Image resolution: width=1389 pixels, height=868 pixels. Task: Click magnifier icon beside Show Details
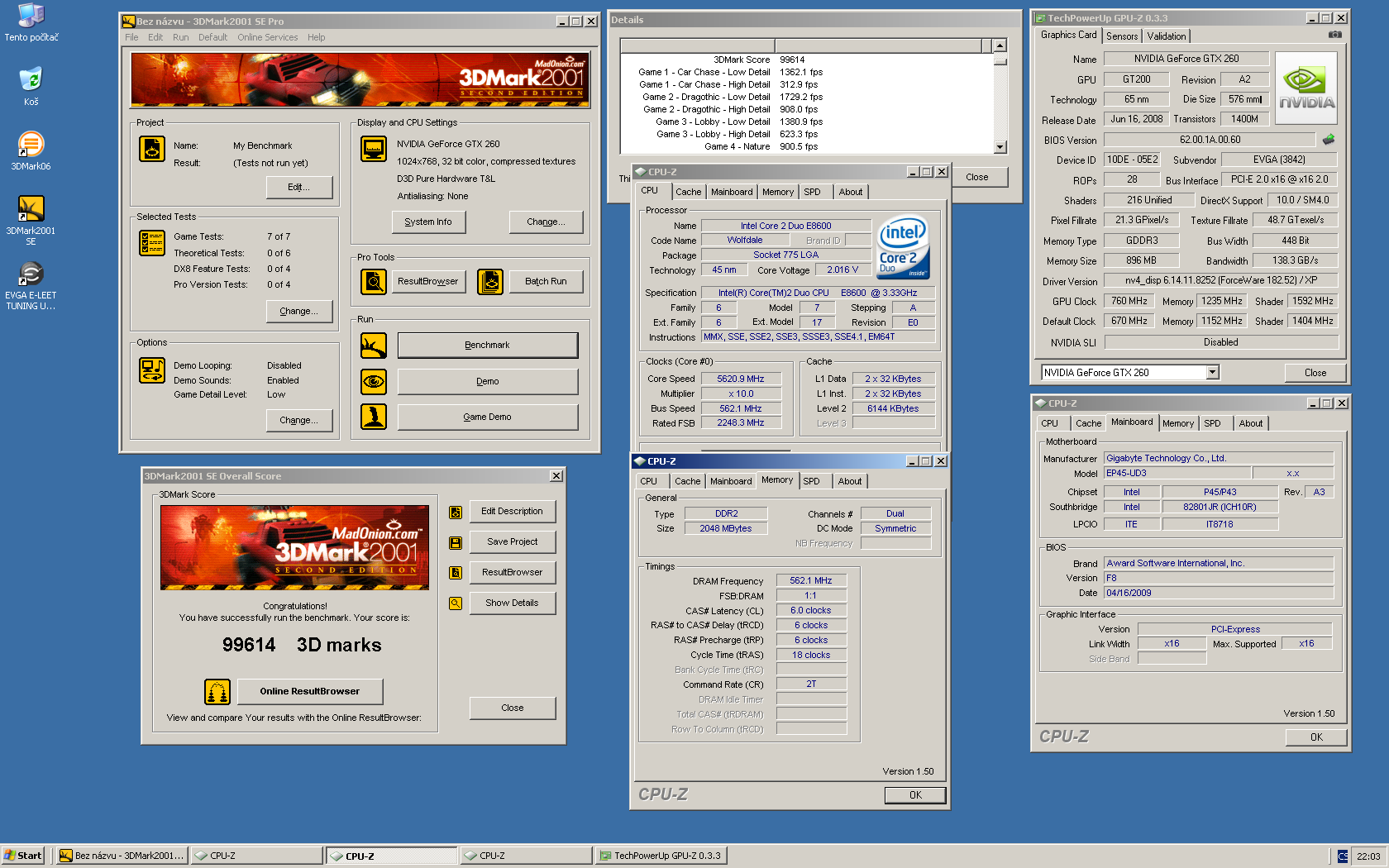pos(456,603)
